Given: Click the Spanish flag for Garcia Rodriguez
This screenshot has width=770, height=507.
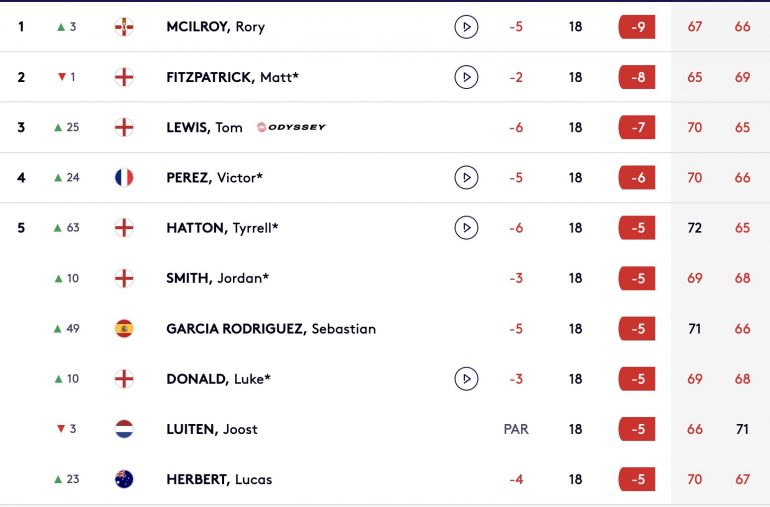Looking at the screenshot, I should pyautogui.click(x=124, y=329).
